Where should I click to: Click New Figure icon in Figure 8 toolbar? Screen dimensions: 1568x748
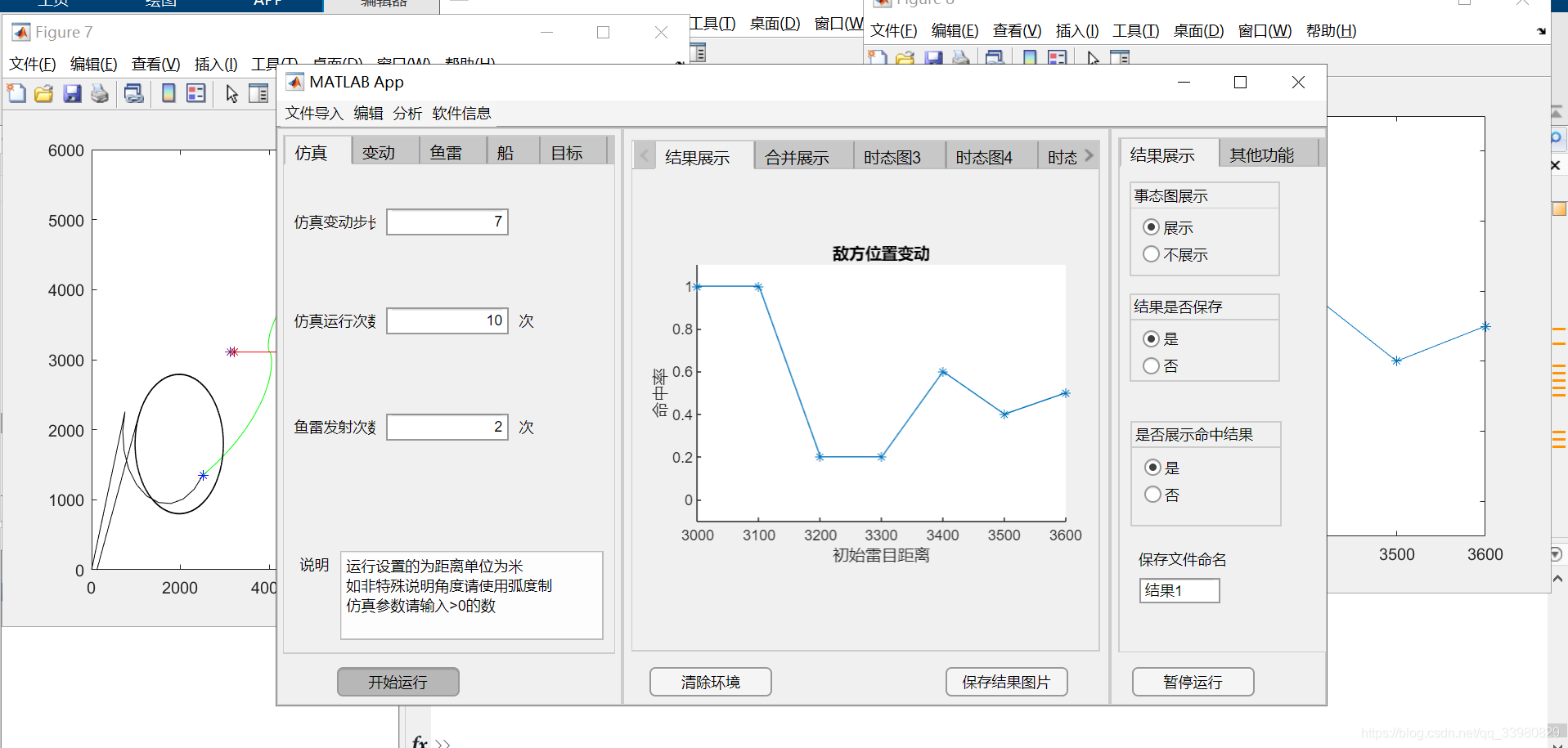[878, 58]
